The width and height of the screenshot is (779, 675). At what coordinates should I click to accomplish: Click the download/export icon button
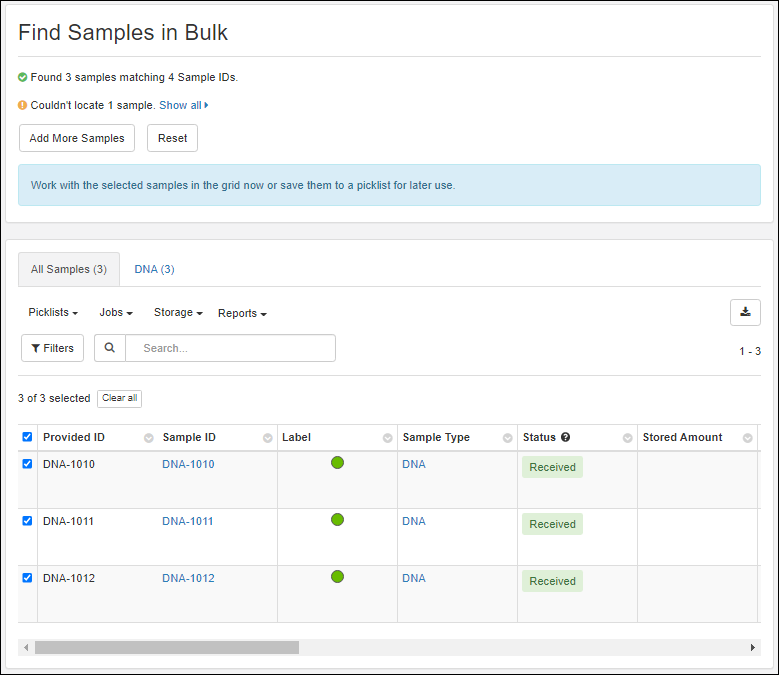pos(745,312)
